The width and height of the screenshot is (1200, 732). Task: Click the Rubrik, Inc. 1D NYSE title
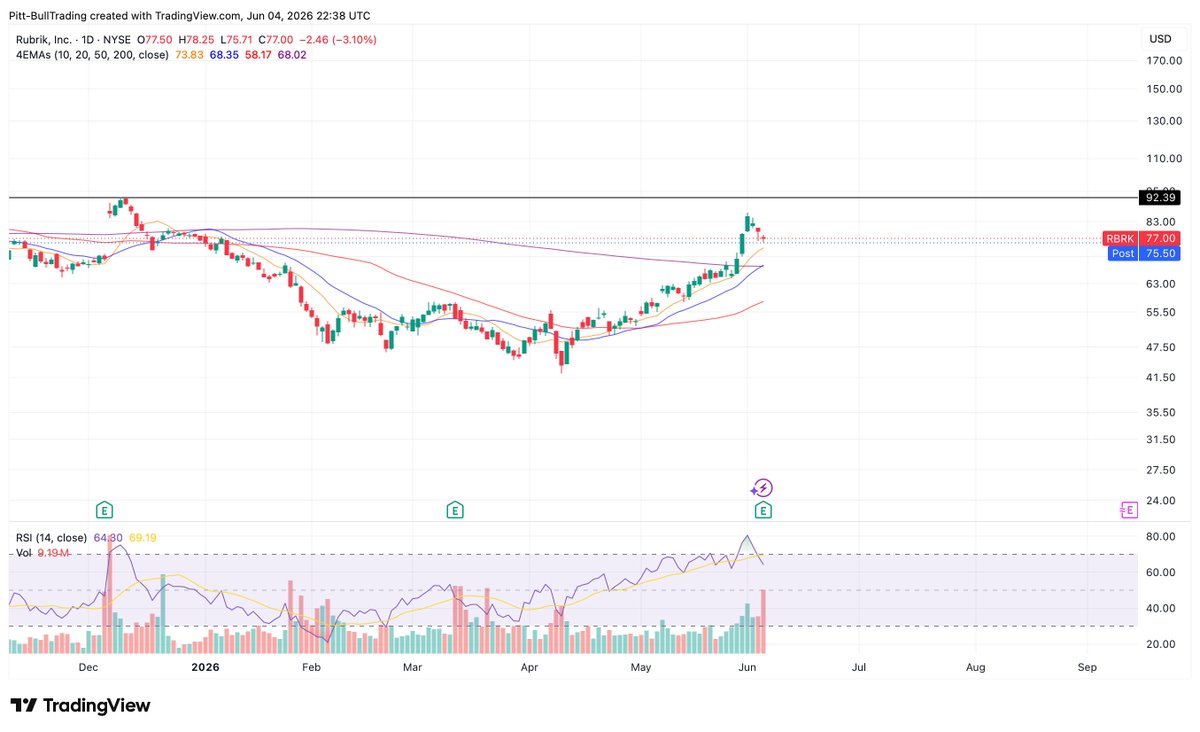point(72,40)
